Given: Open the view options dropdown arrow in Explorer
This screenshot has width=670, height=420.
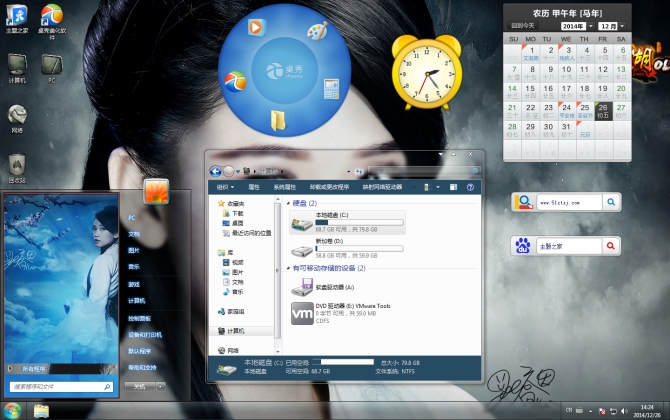Looking at the screenshot, I should click(438, 187).
